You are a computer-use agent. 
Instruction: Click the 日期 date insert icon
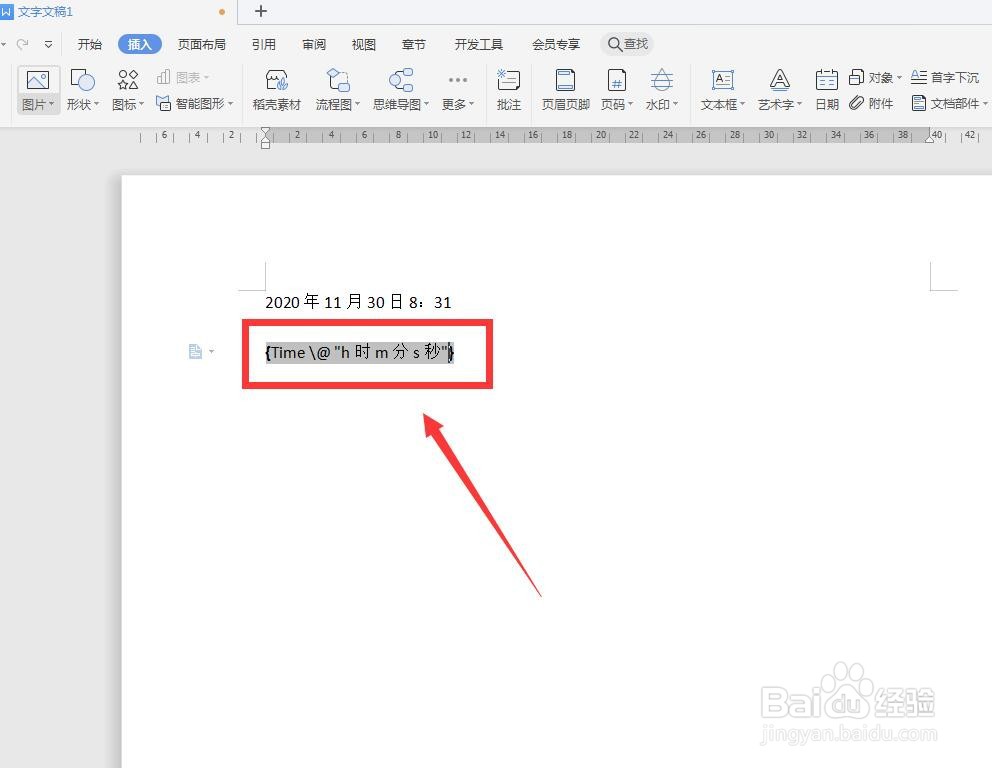[x=826, y=88]
